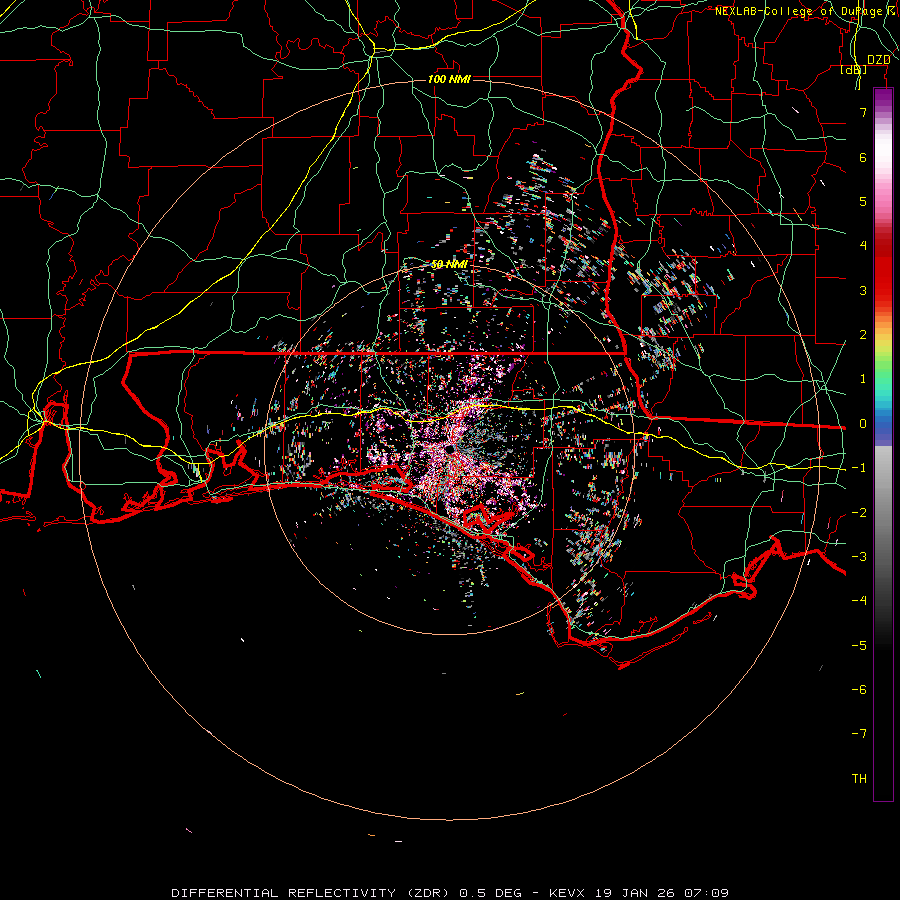Click the DZD product label
This screenshot has width=900, height=900.
pos(879,60)
